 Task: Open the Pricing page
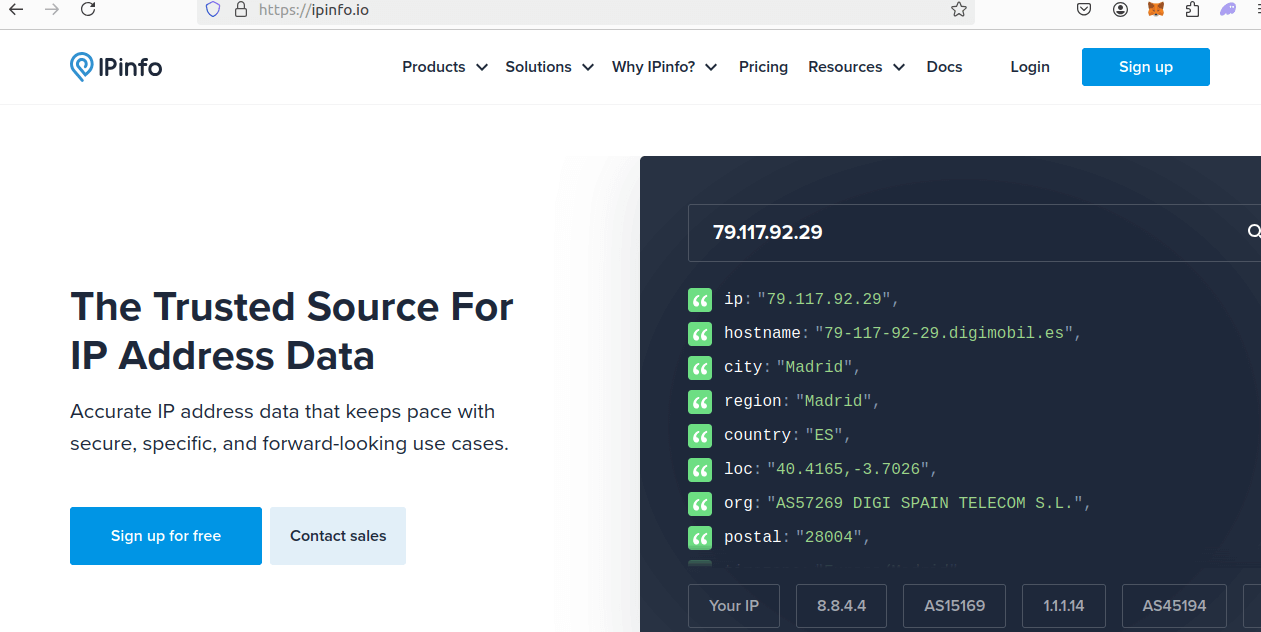[763, 67]
